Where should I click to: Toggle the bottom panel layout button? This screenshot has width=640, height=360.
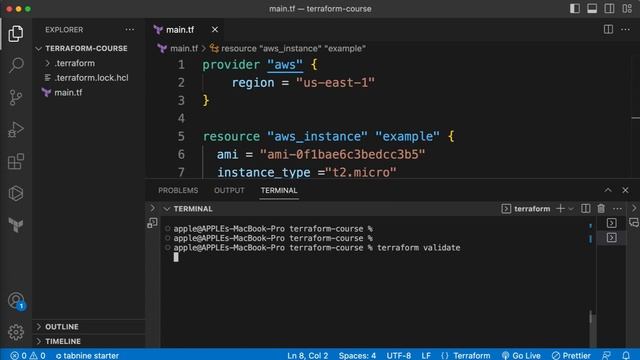tap(592, 9)
